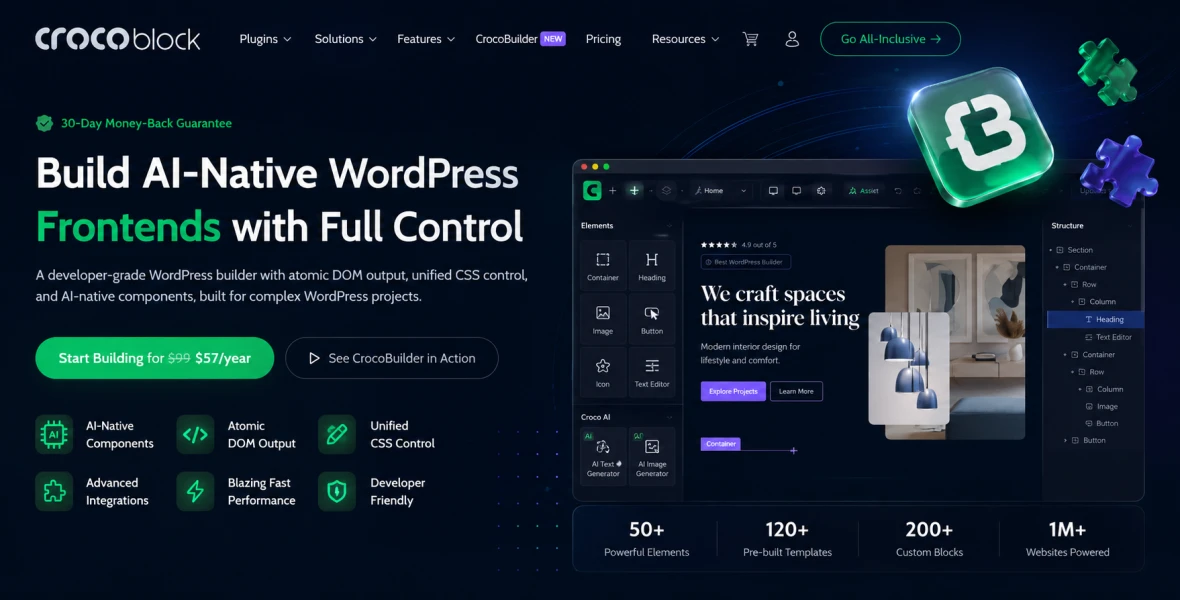Select the highlighted Heading row in Structure
This screenshot has width=1180, height=600.
click(x=1095, y=319)
